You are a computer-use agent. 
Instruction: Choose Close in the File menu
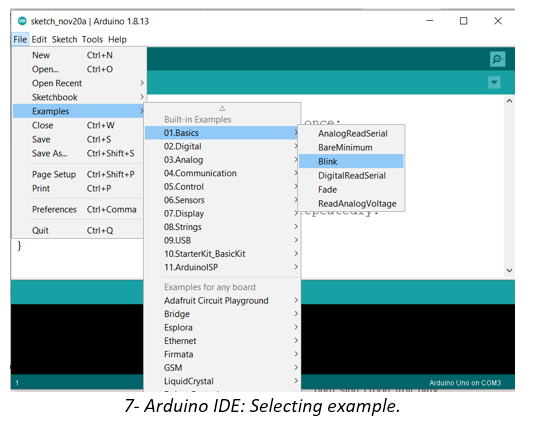[79, 125]
